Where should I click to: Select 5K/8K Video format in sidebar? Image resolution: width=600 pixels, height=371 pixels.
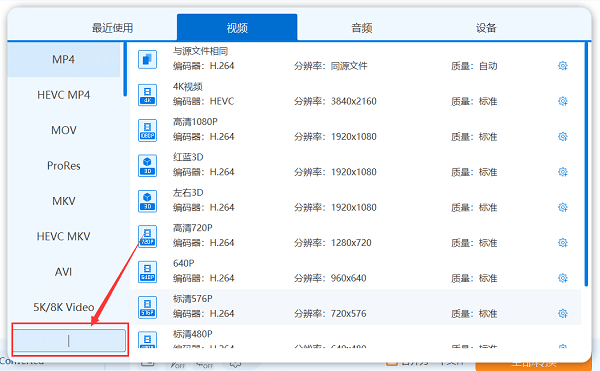tap(64, 307)
